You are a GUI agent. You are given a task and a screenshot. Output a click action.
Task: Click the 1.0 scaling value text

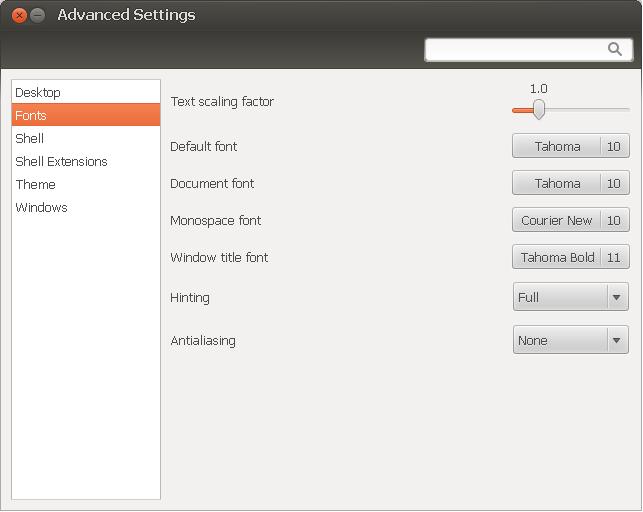[x=538, y=89]
